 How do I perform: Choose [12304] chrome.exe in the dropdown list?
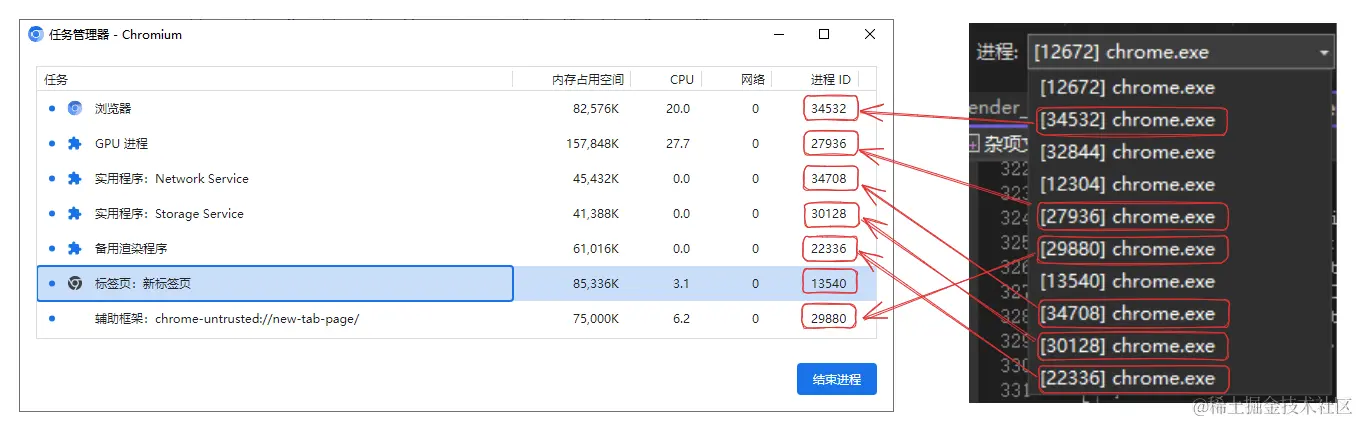(1181, 184)
